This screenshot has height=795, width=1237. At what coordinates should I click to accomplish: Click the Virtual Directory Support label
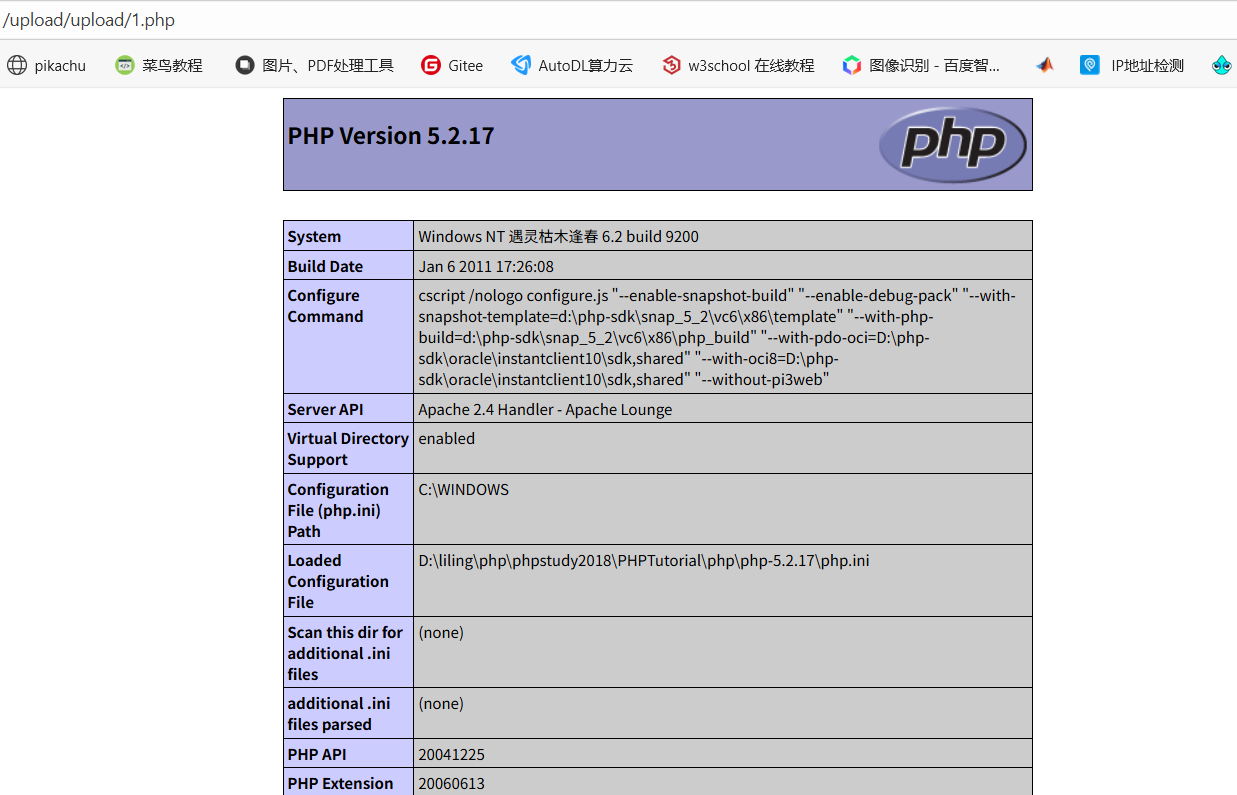(348, 449)
